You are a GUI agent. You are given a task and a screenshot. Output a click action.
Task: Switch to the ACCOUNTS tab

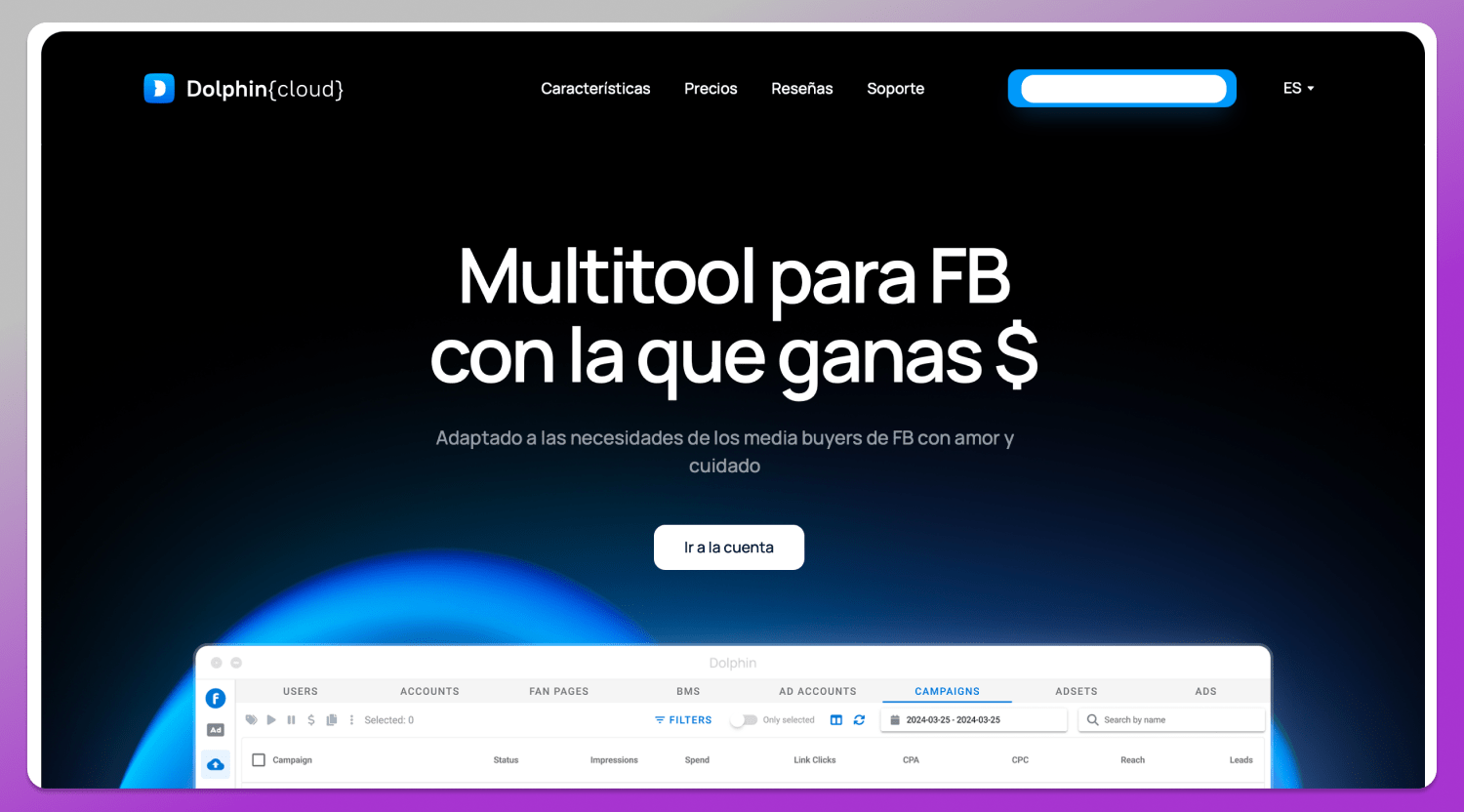tap(429, 691)
